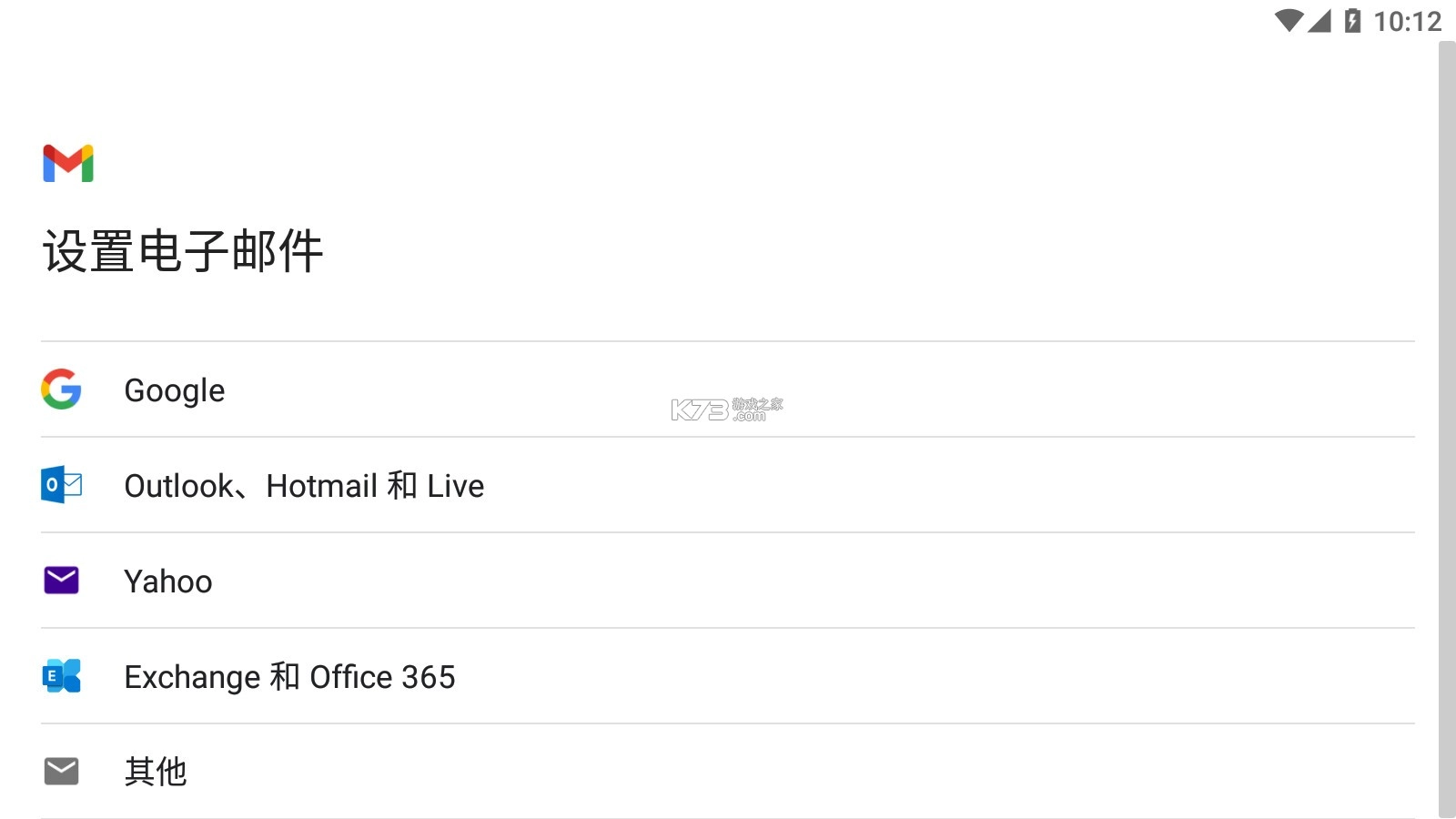Viewport: 1456px width, 819px height.
Task: Tap the Yahoo row label text
Action: pos(169,580)
